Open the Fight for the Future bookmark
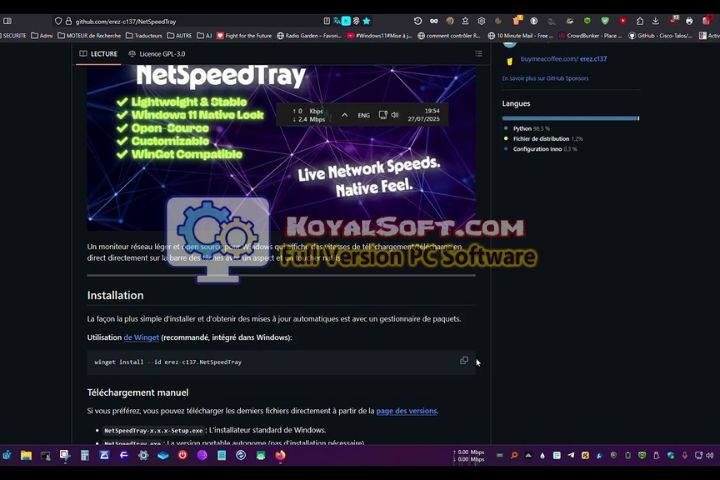 tap(244, 35)
